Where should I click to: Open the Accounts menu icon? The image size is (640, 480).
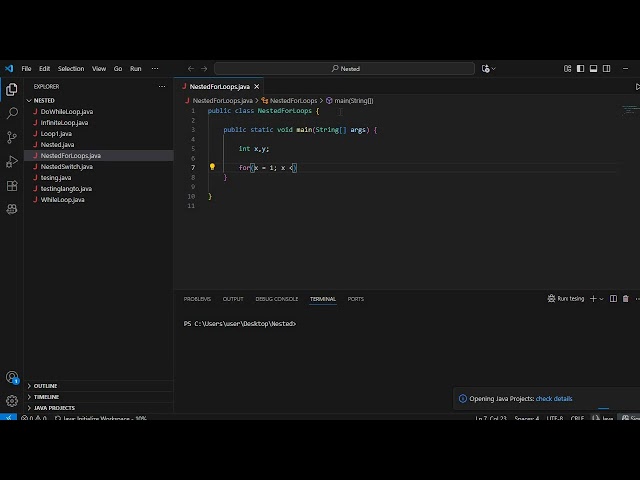12,377
